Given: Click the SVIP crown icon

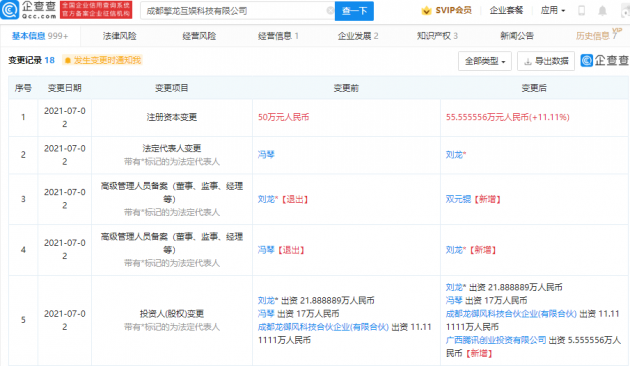Looking at the screenshot, I should click(426, 11).
